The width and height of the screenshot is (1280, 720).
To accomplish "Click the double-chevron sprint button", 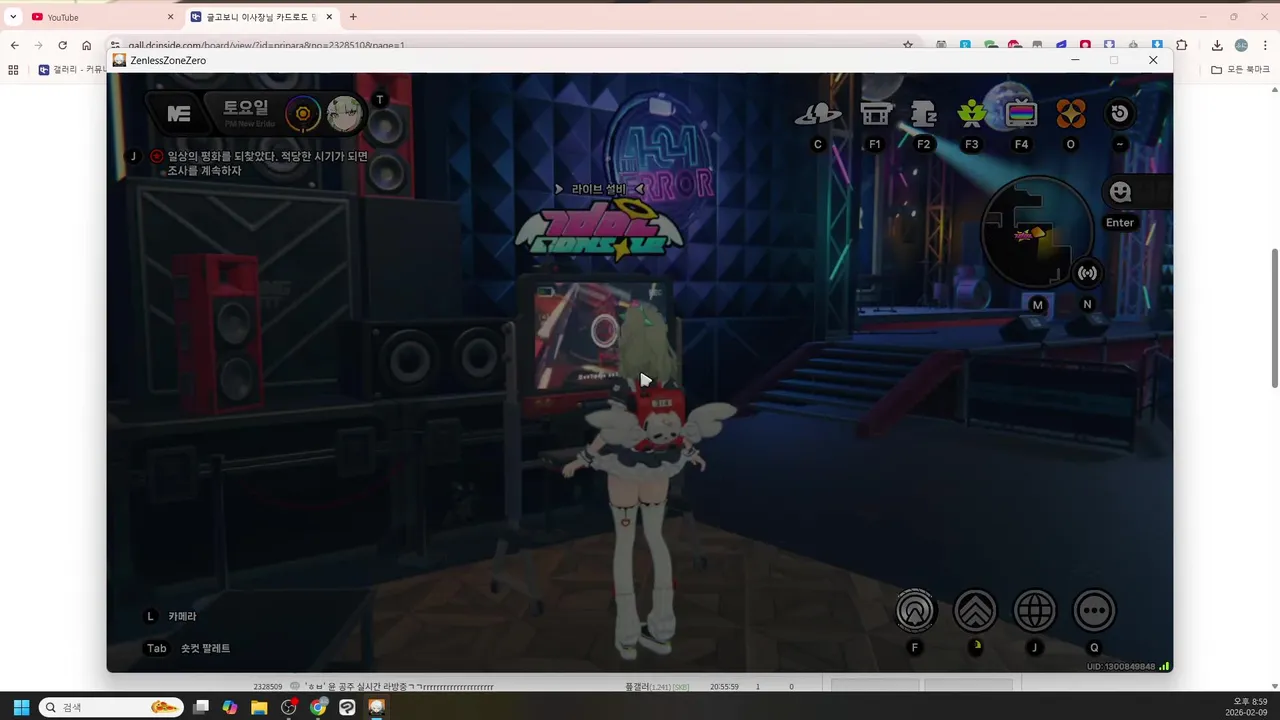I will click(975, 610).
